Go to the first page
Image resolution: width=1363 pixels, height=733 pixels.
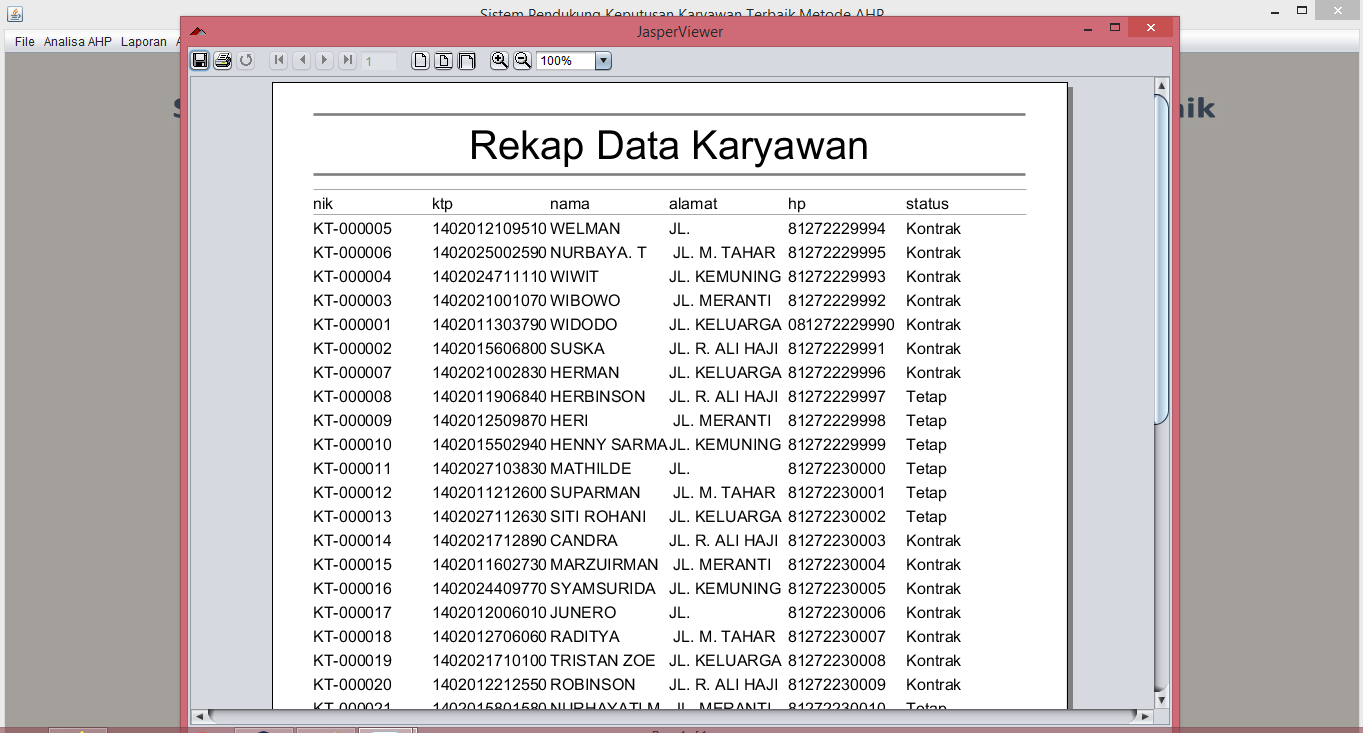[279, 60]
